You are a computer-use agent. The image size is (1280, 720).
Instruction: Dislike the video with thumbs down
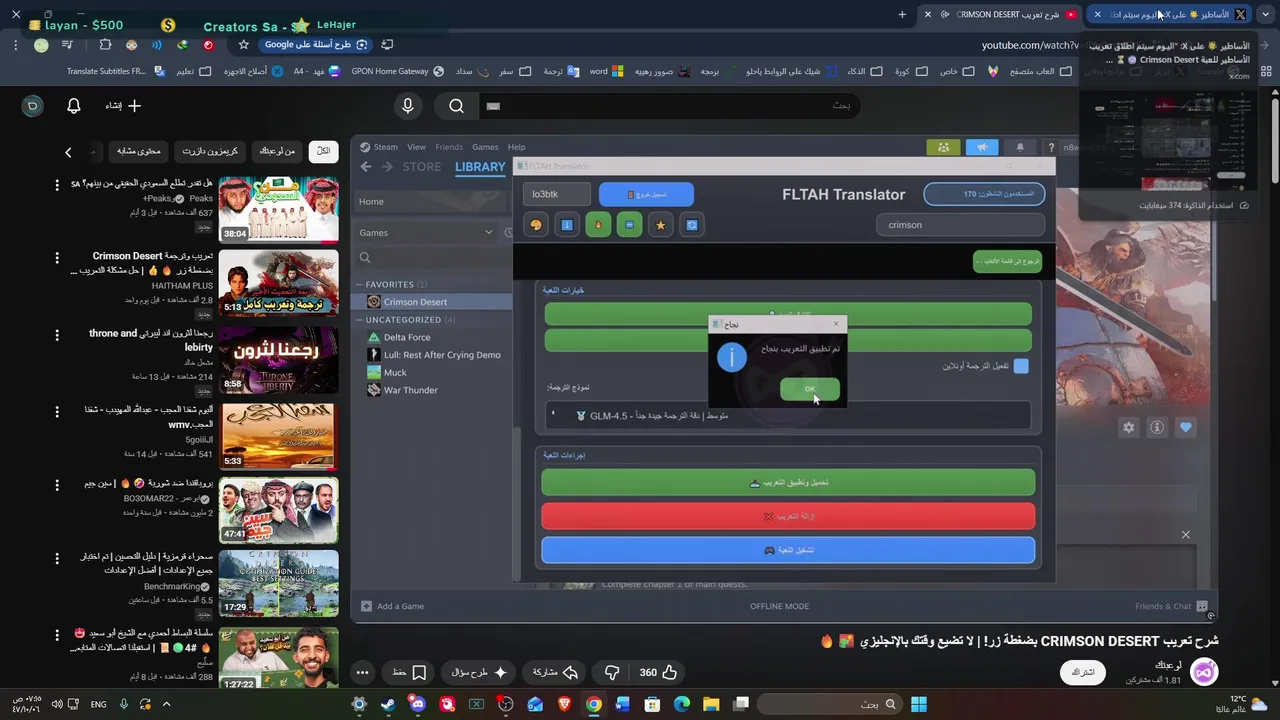(x=612, y=673)
